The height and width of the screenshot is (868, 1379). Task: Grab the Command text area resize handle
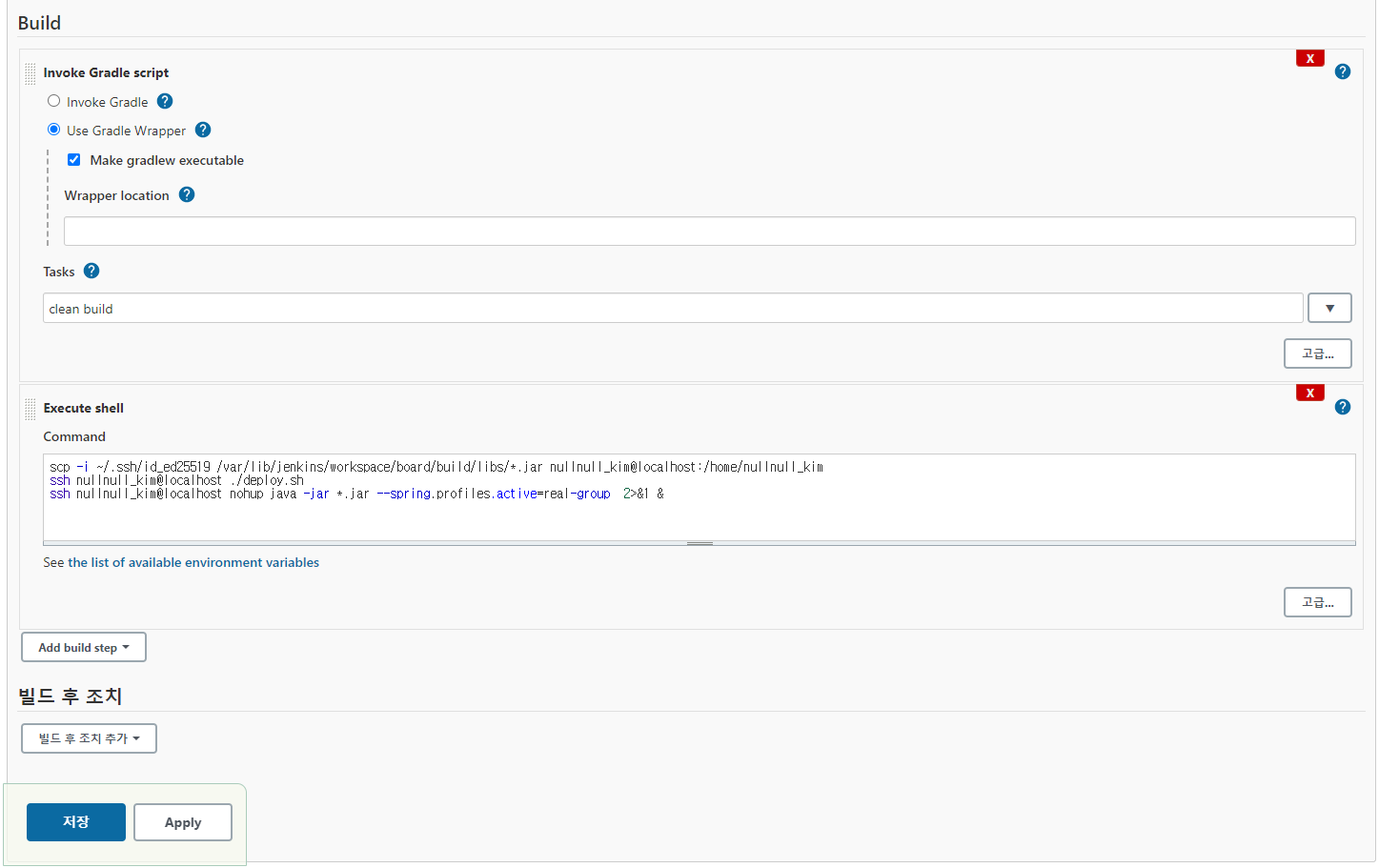[700, 543]
